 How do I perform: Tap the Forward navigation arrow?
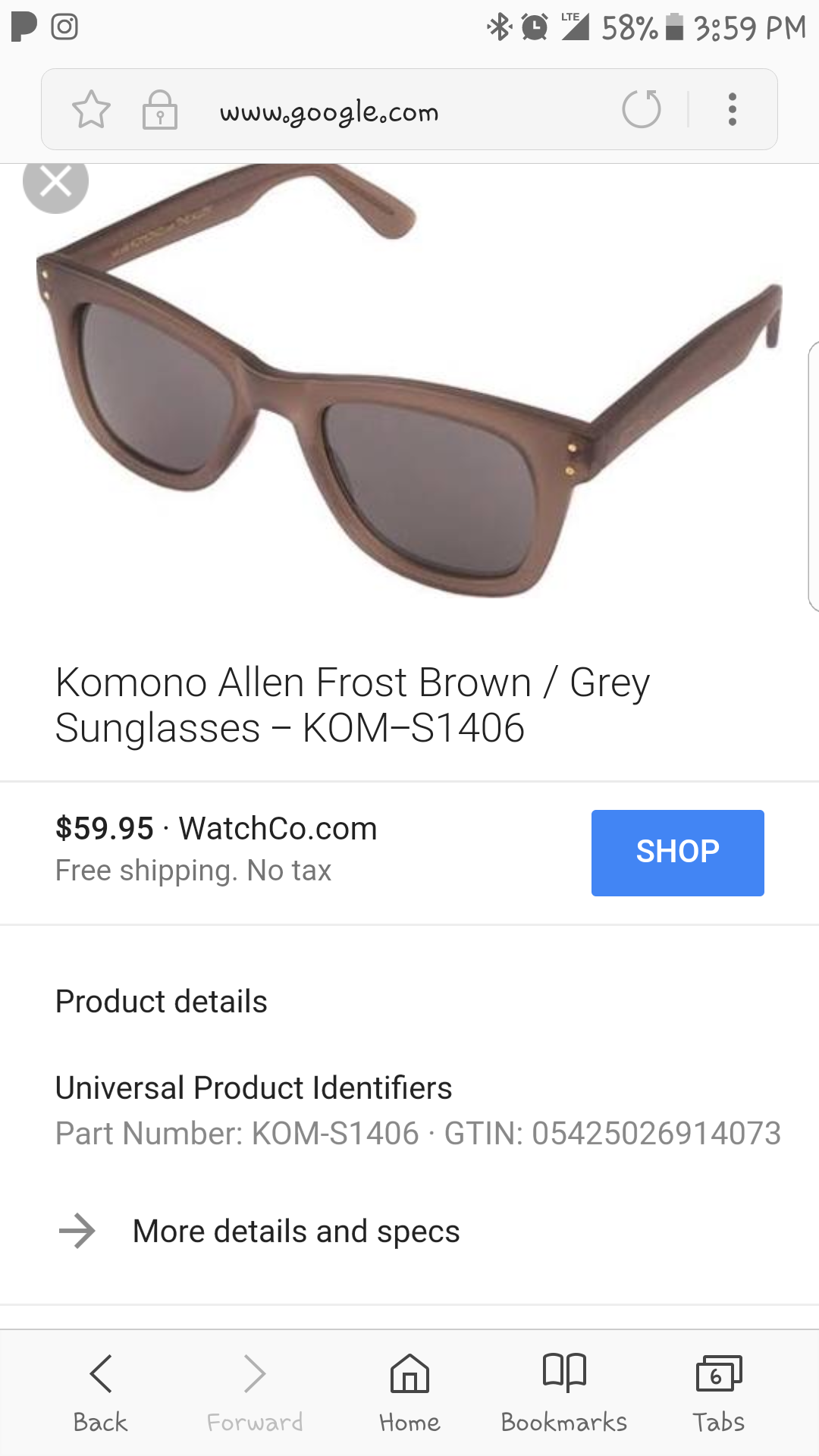pos(255,1394)
